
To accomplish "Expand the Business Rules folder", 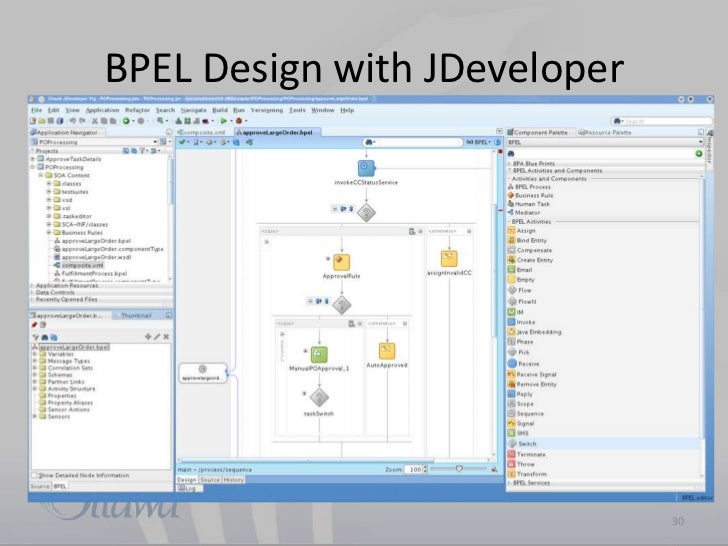I will pos(49,233).
